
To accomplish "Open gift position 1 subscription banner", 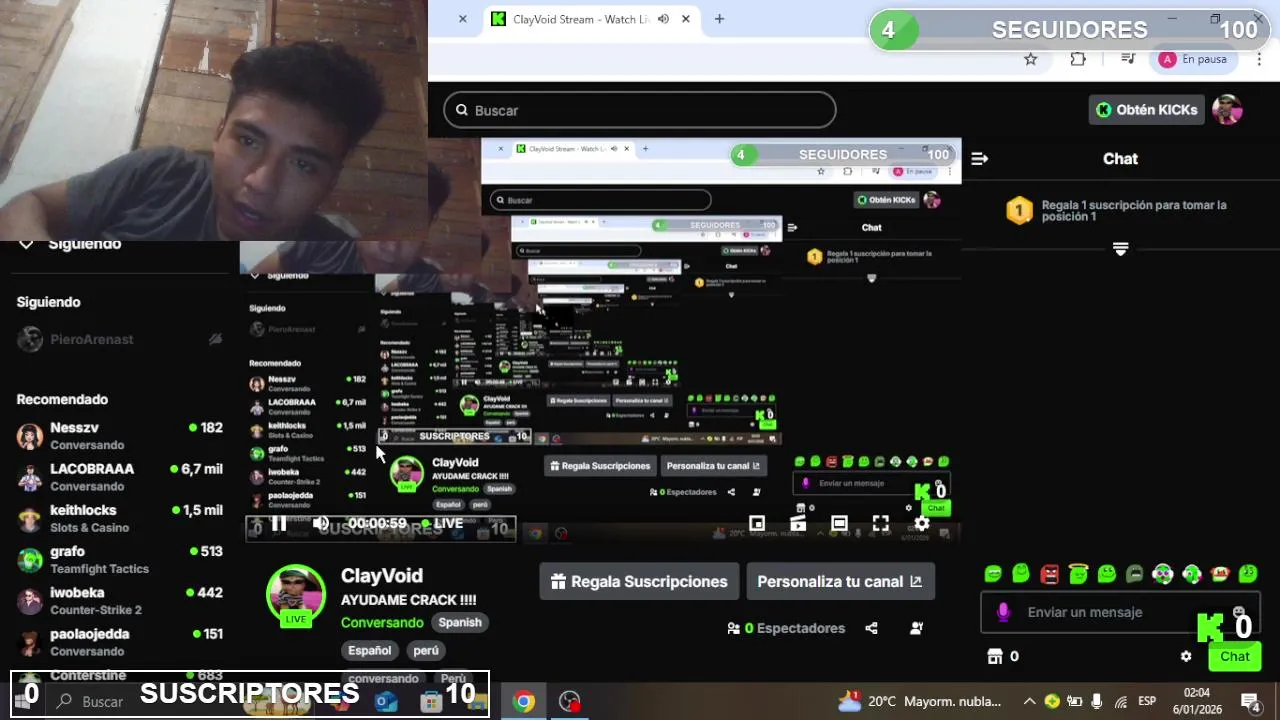I will coord(1120,211).
